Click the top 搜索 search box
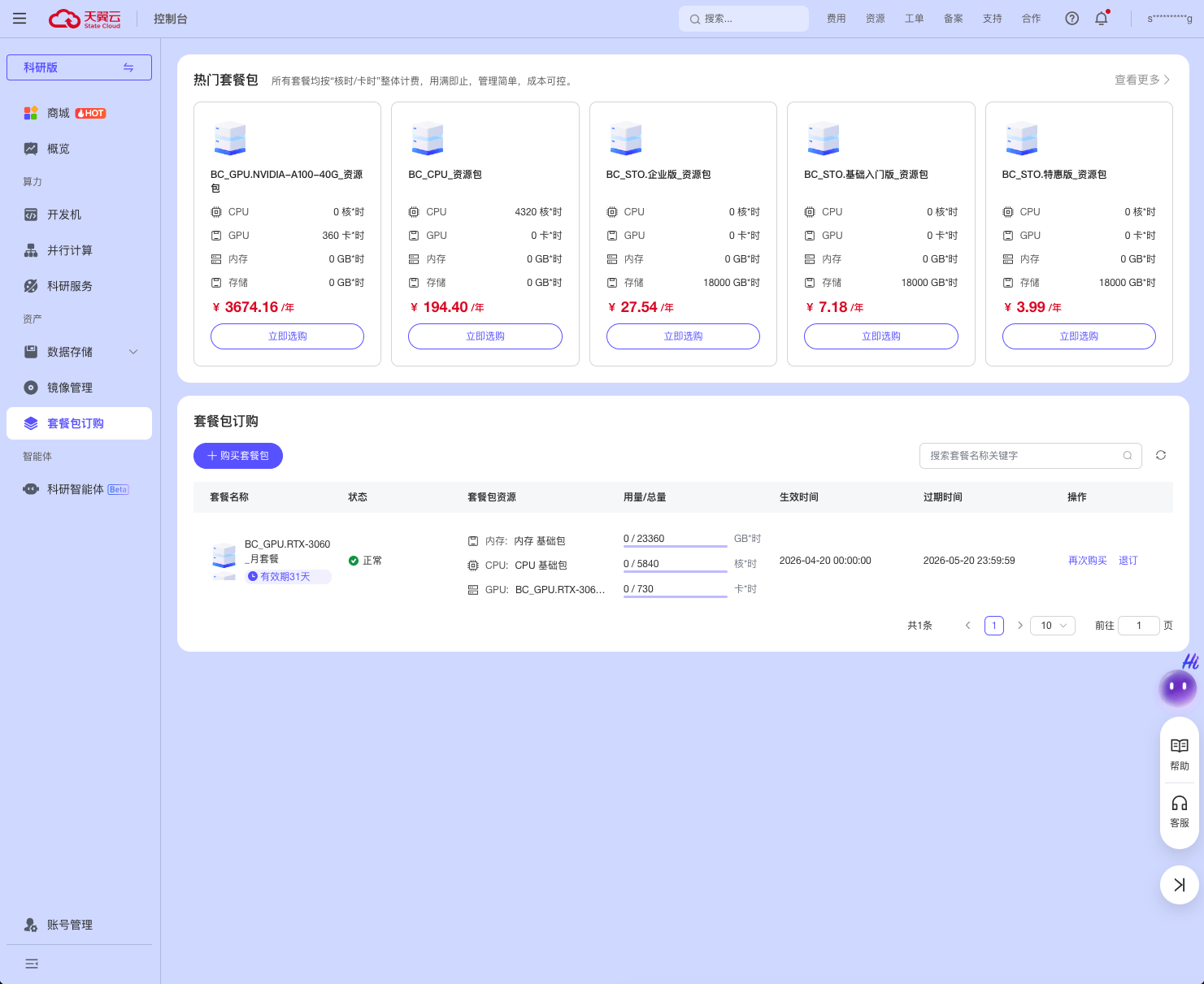 (744, 19)
